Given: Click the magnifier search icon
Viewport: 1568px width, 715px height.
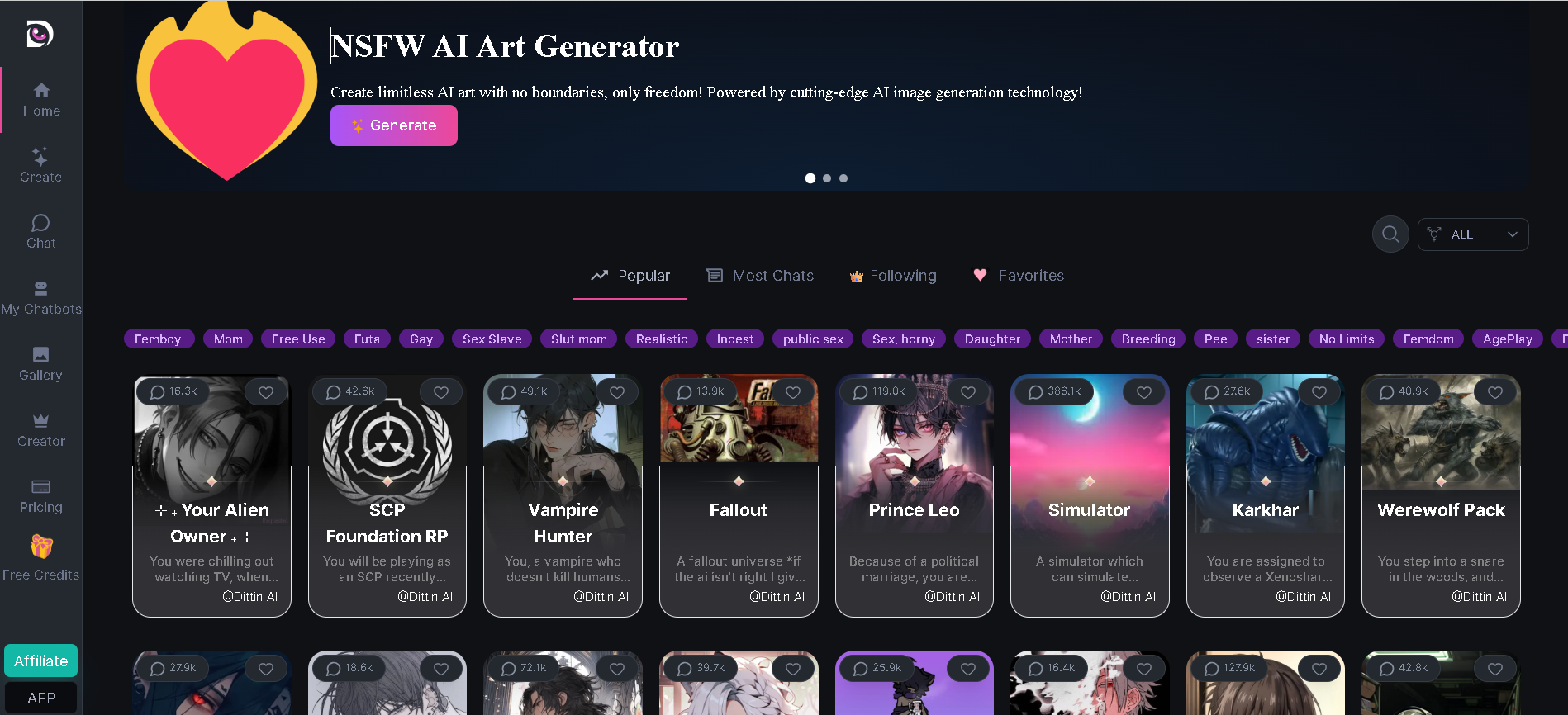Looking at the screenshot, I should [x=1390, y=234].
